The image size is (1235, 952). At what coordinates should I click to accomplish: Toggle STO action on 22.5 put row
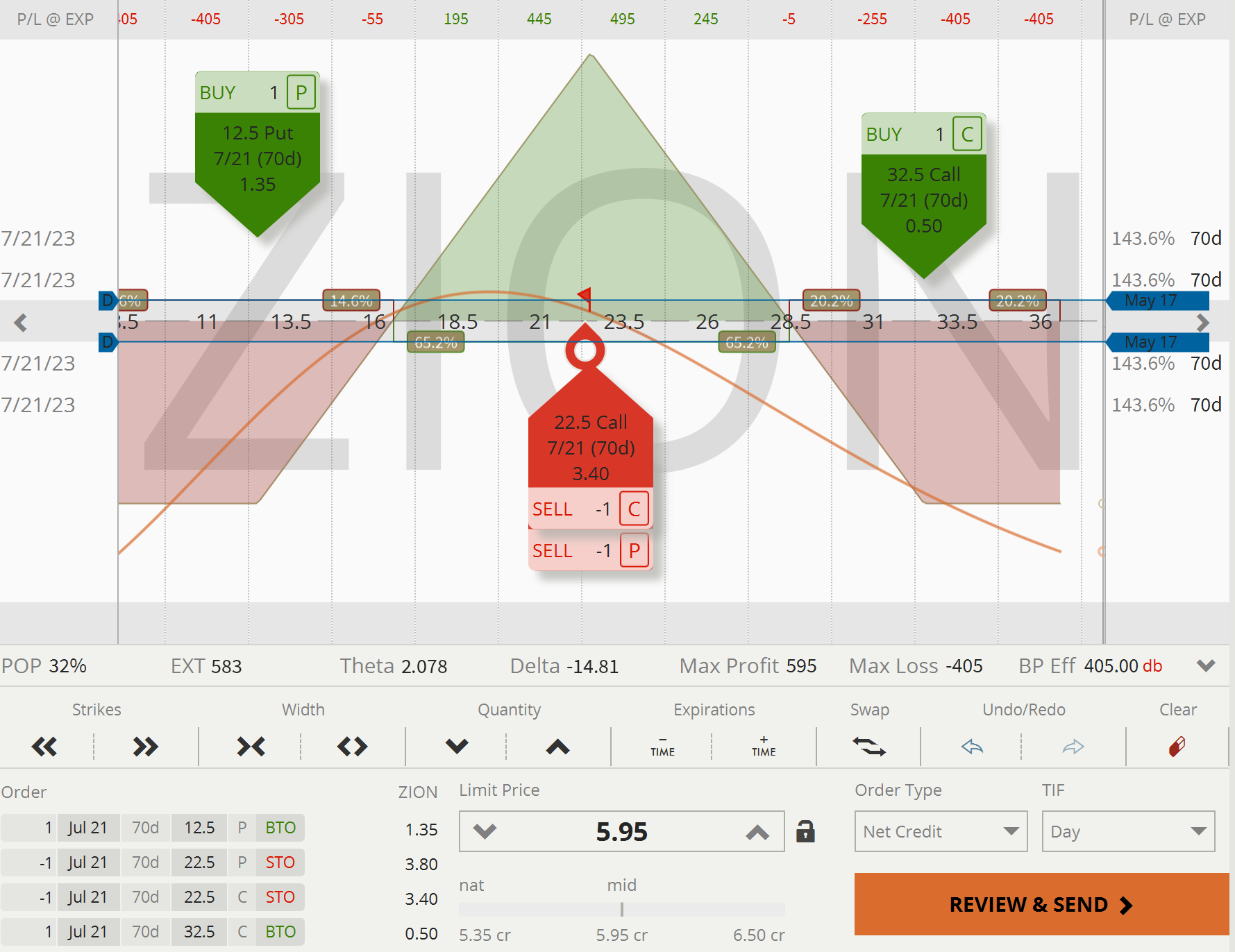280,862
